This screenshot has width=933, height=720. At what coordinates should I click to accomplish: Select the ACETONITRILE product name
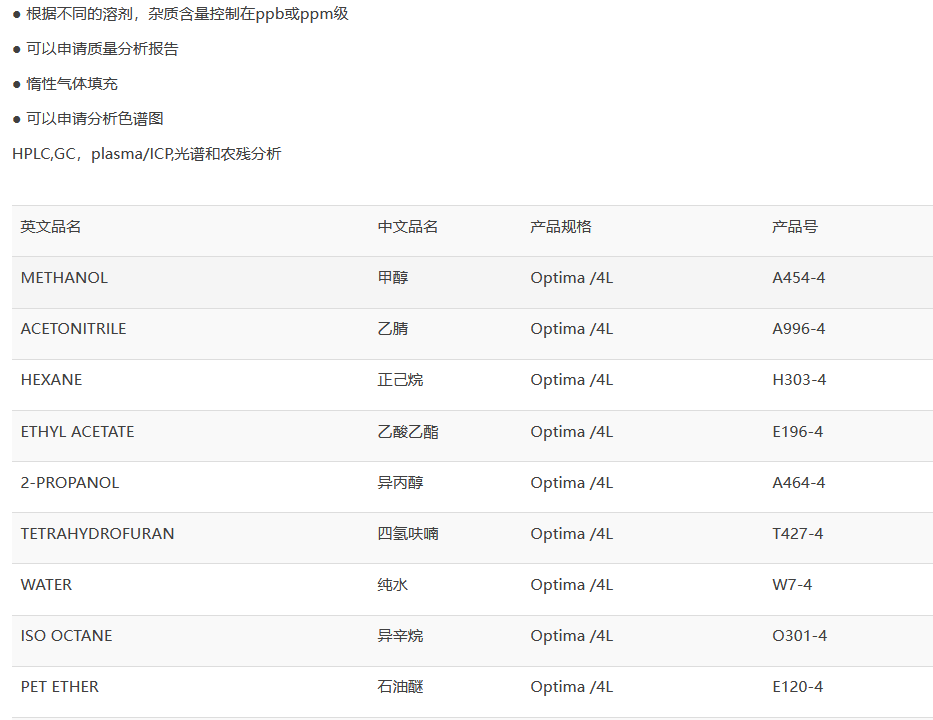pyautogui.click(x=73, y=329)
